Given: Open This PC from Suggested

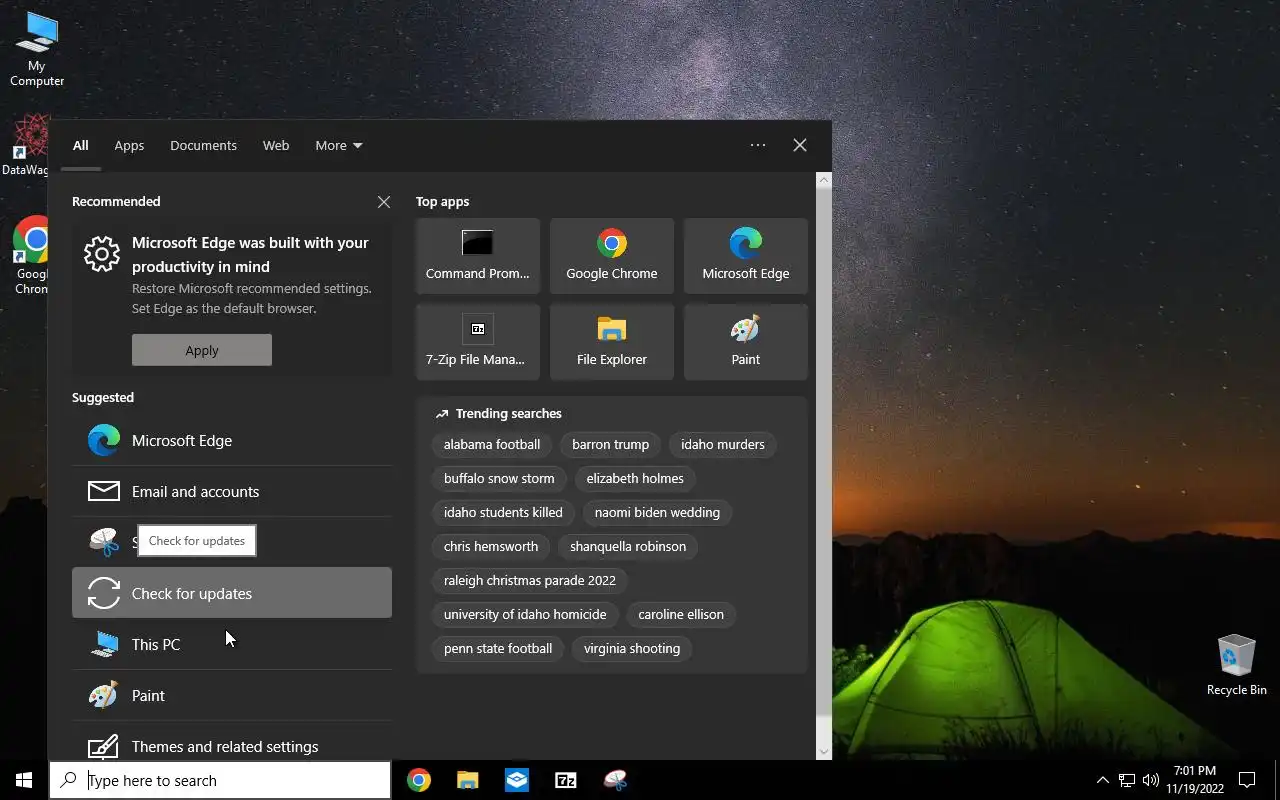Looking at the screenshot, I should pos(232,644).
